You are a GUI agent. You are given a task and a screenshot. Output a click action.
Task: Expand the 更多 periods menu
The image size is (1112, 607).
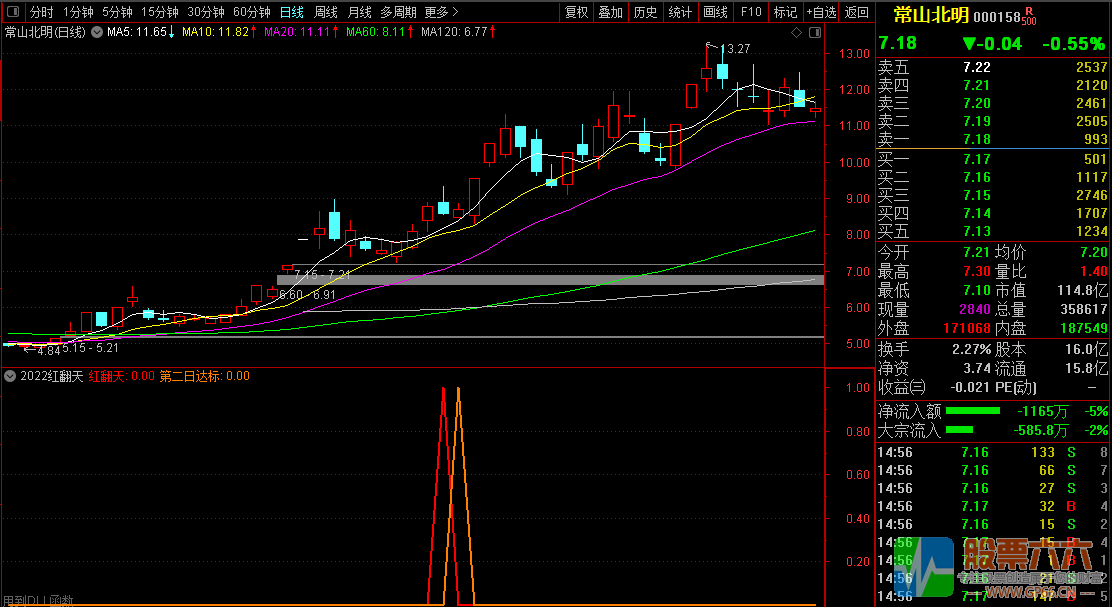(441, 12)
